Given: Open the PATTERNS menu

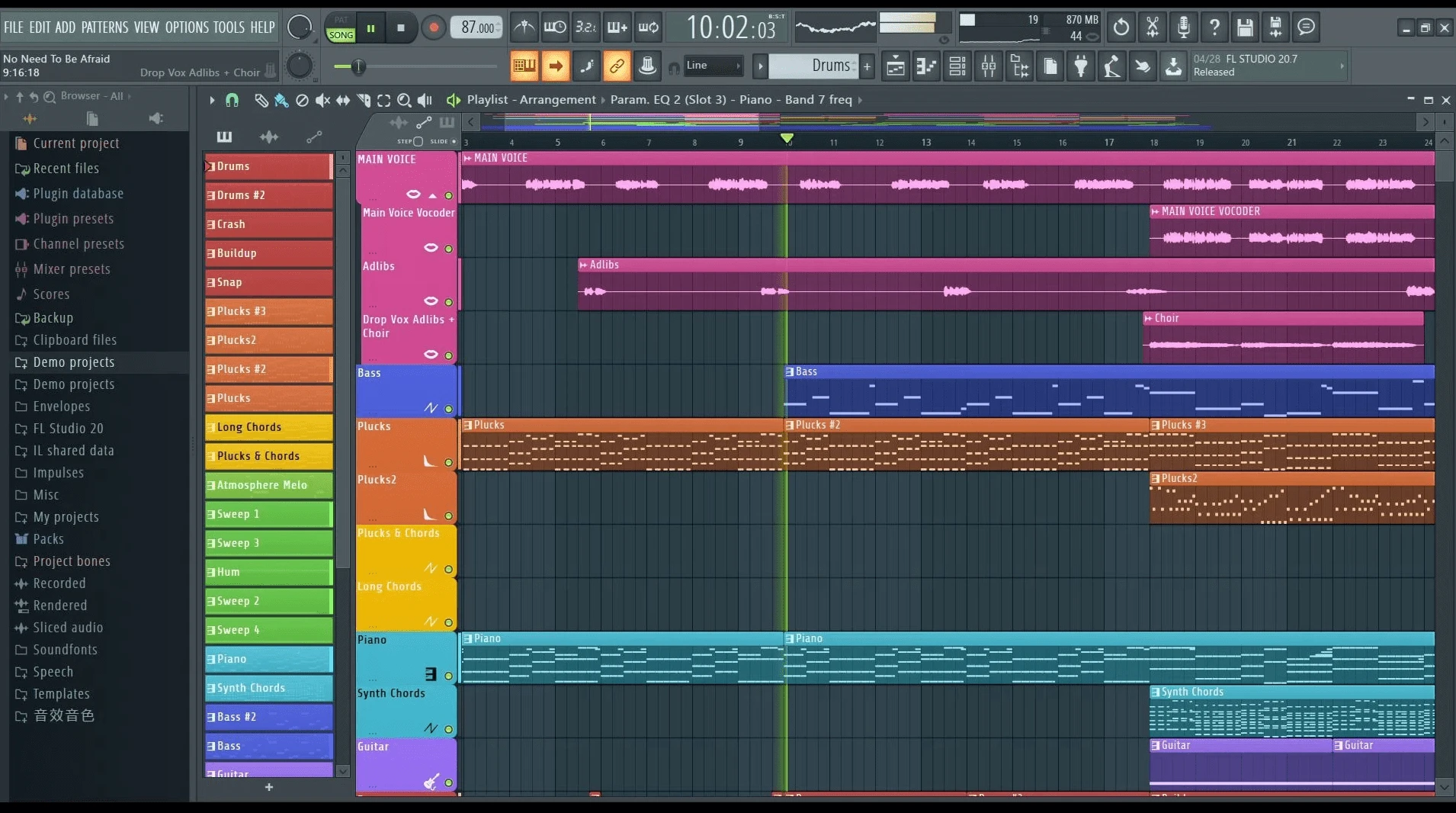Looking at the screenshot, I should click(106, 27).
